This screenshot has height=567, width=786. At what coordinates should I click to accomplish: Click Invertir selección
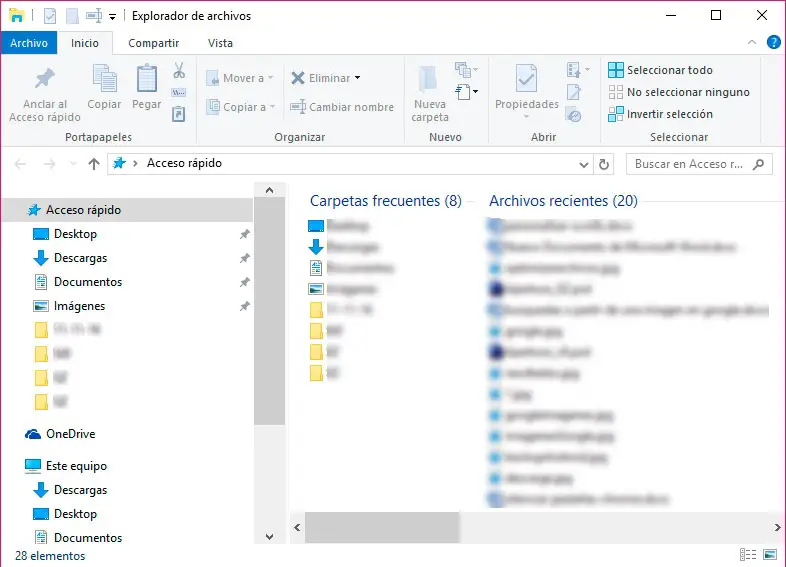point(660,114)
